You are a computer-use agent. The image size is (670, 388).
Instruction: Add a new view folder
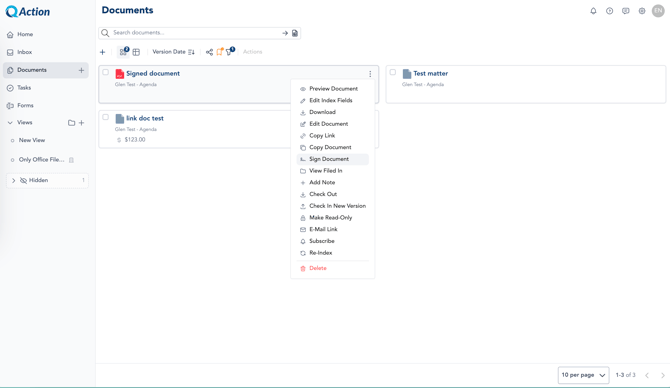tap(71, 123)
